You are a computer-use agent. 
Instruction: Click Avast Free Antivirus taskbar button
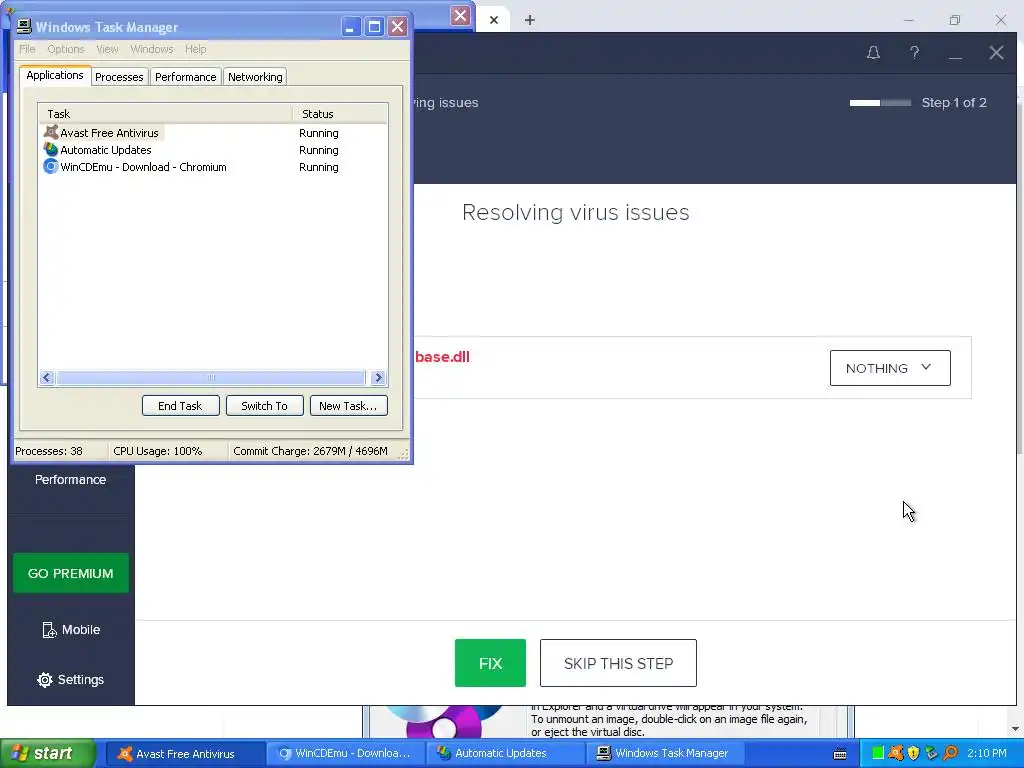[184, 754]
